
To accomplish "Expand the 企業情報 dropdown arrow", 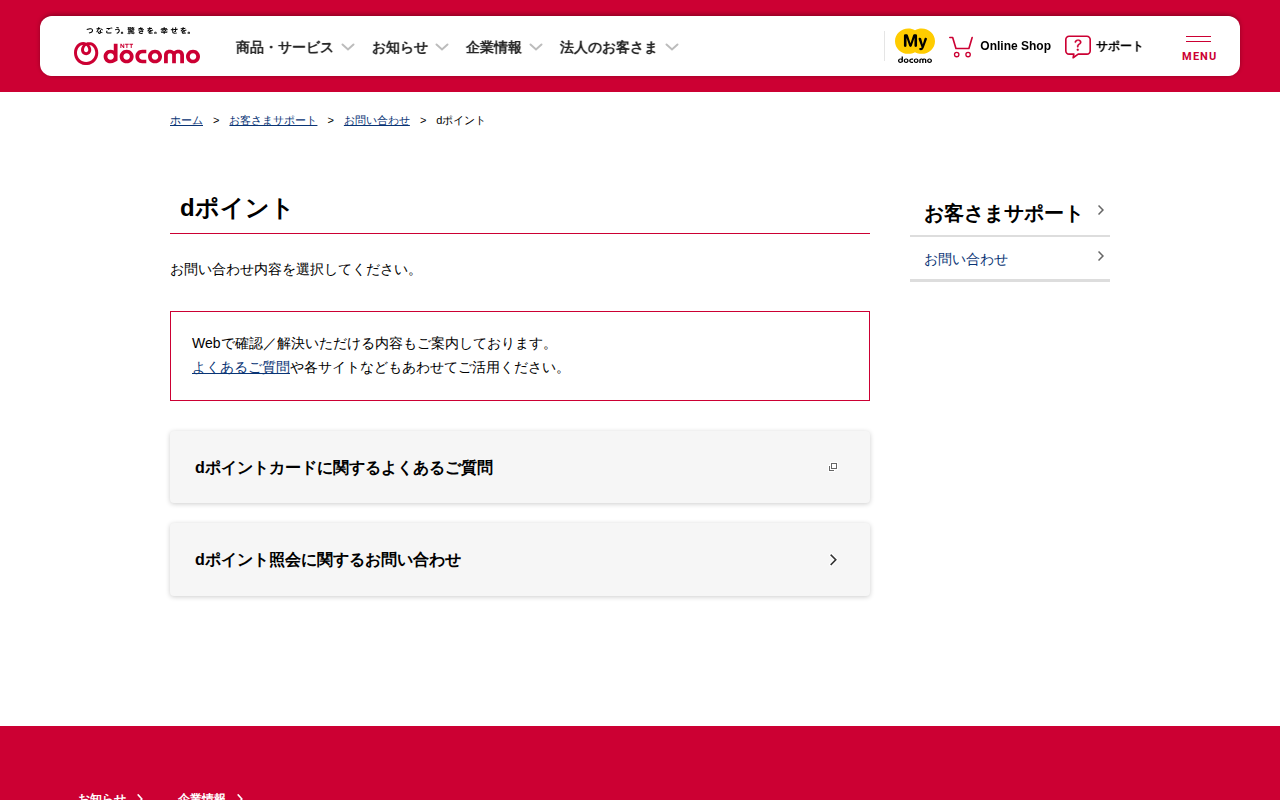I will [536, 47].
